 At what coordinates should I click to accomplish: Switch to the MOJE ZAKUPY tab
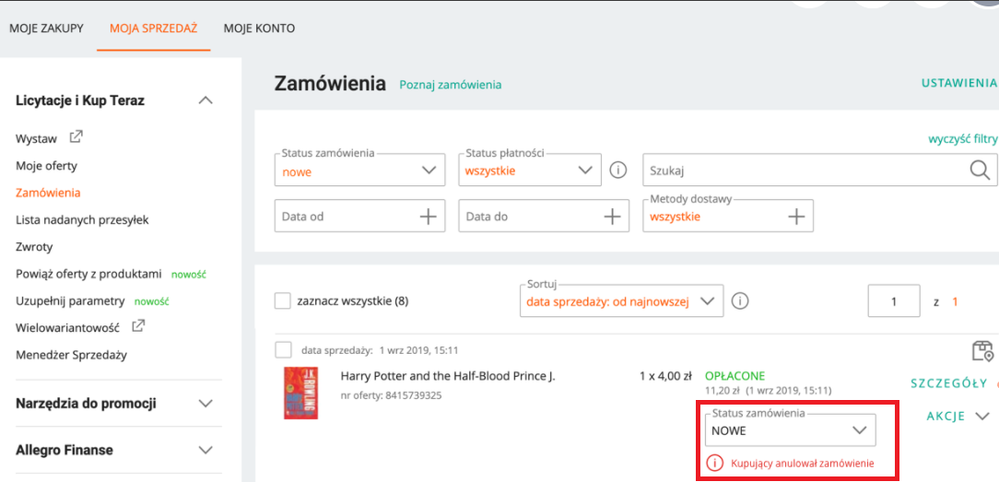click(x=46, y=28)
